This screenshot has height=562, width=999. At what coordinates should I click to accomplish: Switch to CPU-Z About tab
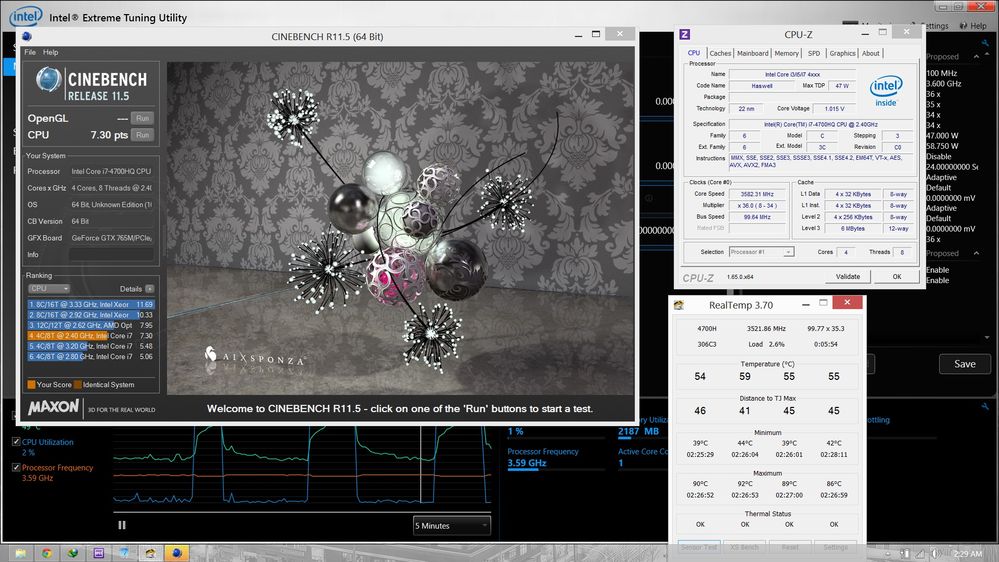click(870, 54)
